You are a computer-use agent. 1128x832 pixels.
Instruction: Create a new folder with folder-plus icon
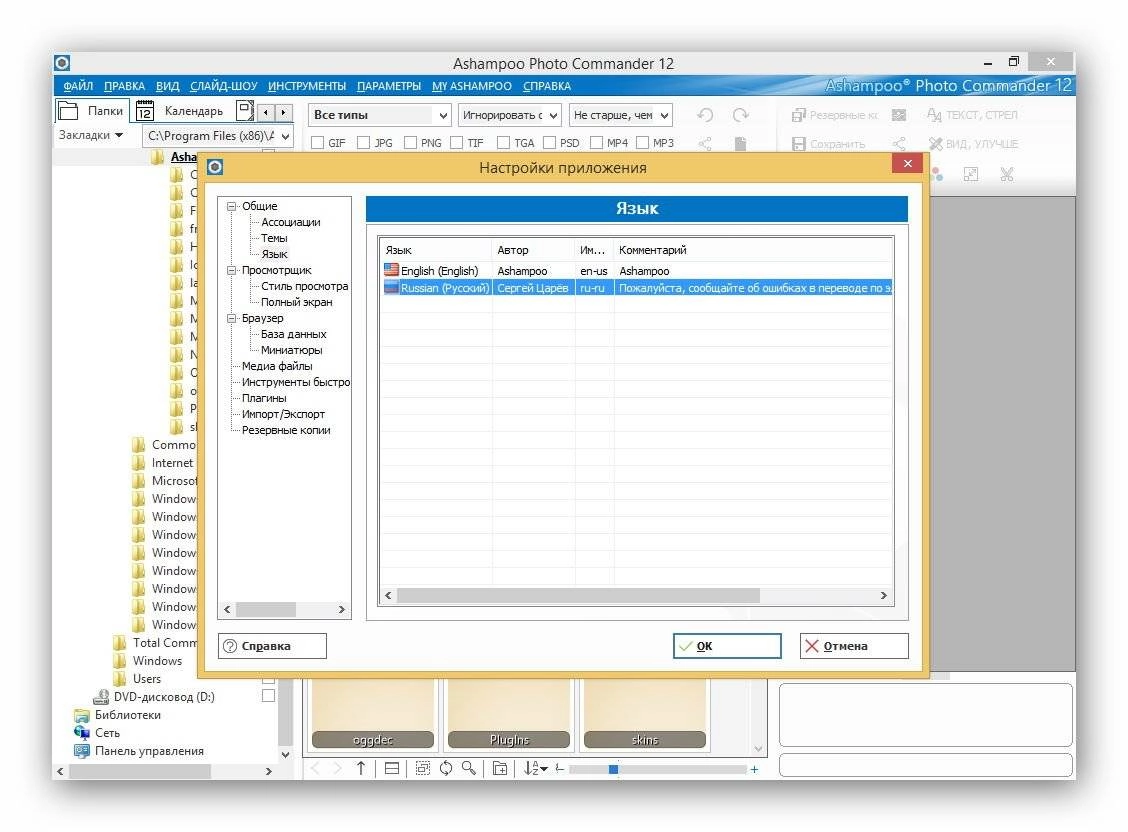coord(500,769)
